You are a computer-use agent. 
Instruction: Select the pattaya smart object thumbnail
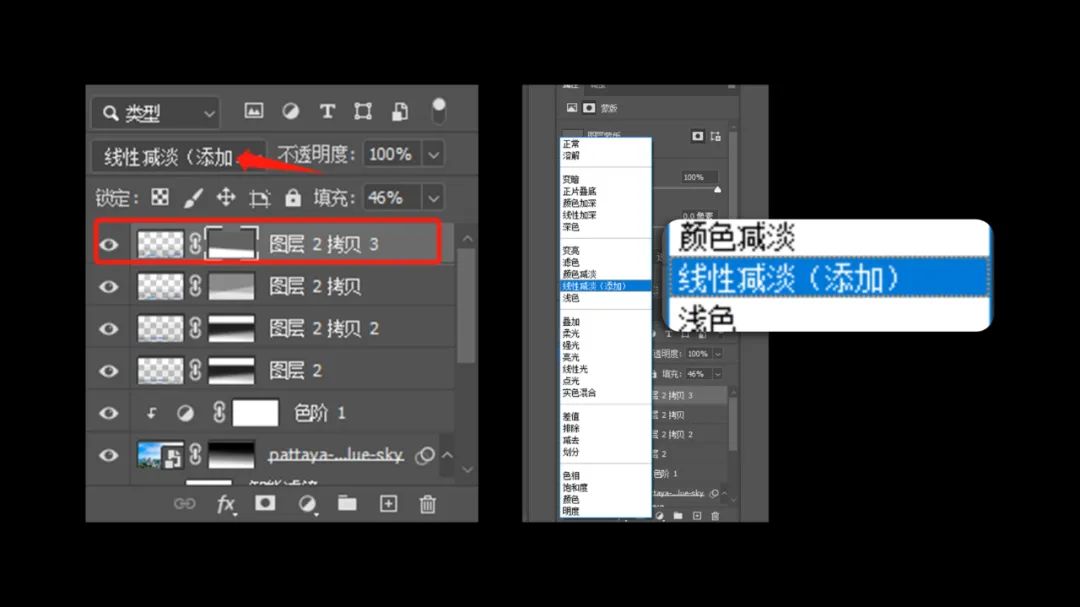pyautogui.click(x=160, y=455)
